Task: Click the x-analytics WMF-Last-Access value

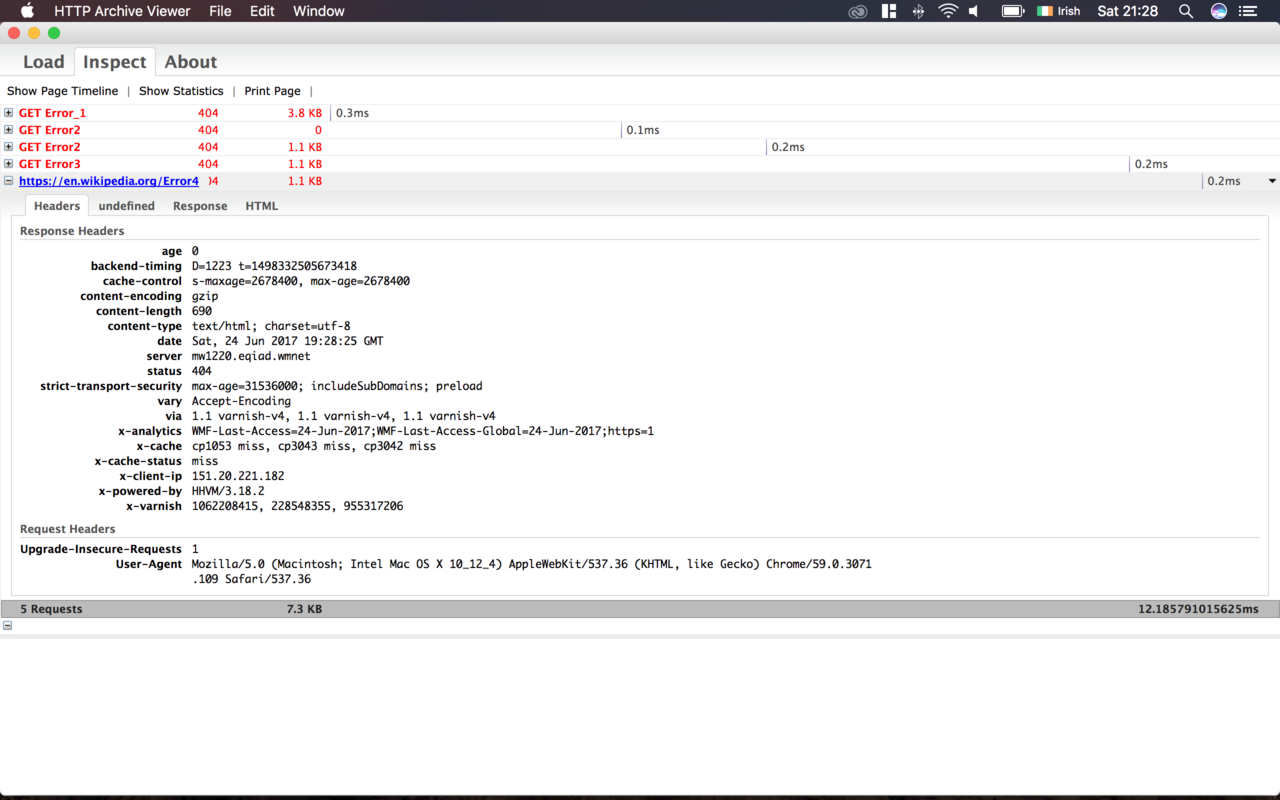Action: click(x=423, y=431)
